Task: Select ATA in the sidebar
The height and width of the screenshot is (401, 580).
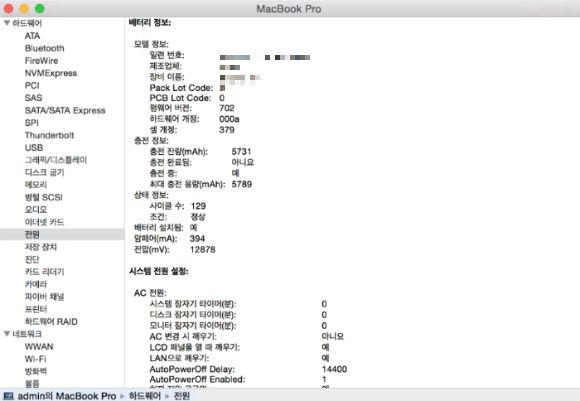Action: click(32, 36)
